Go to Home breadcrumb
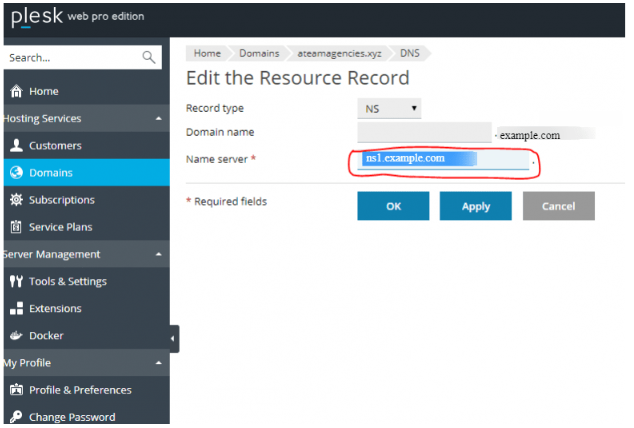Screen dimensions: 634x428 click(x=207, y=53)
